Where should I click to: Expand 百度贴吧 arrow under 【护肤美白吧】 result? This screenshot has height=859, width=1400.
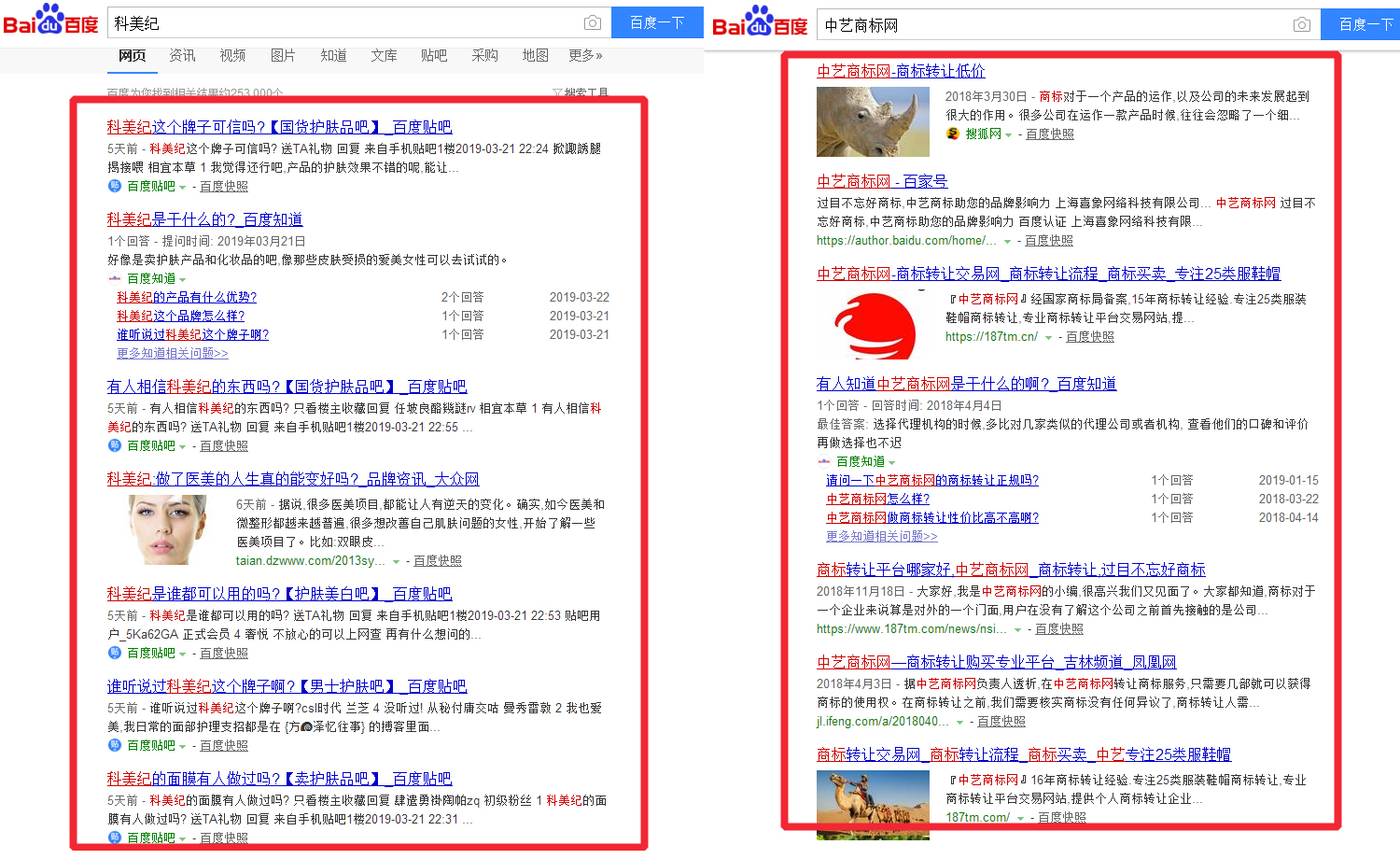coord(182,654)
